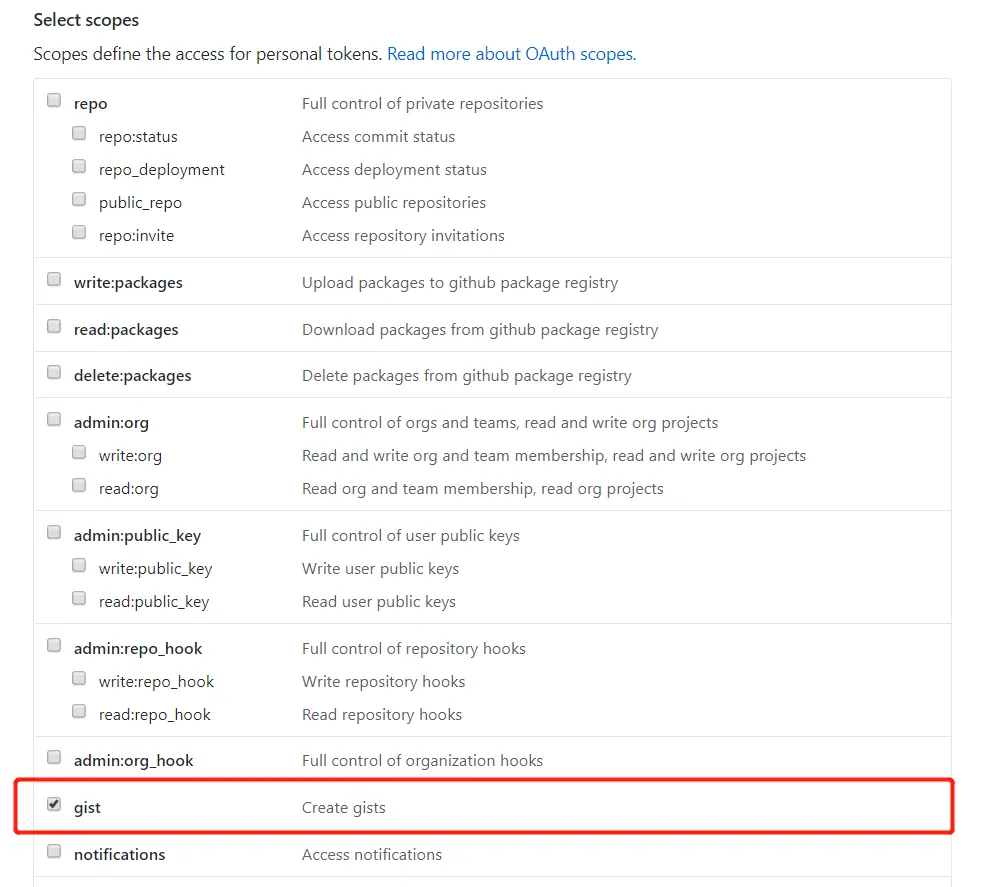The width and height of the screenshot is (987, 887).
Task: Uncheck the gist scope checkbox
Action: point(54,805)
